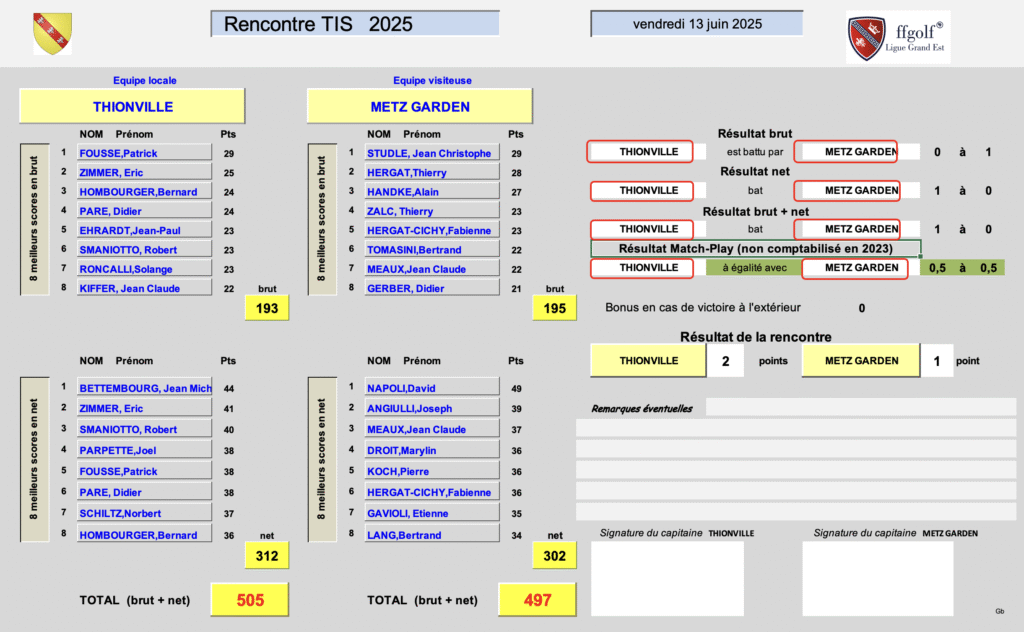Viewport: 1024px width, 632px height.
Task: Select the THIONVILLE cell under Equipe locale
Action: coord(132,107)
